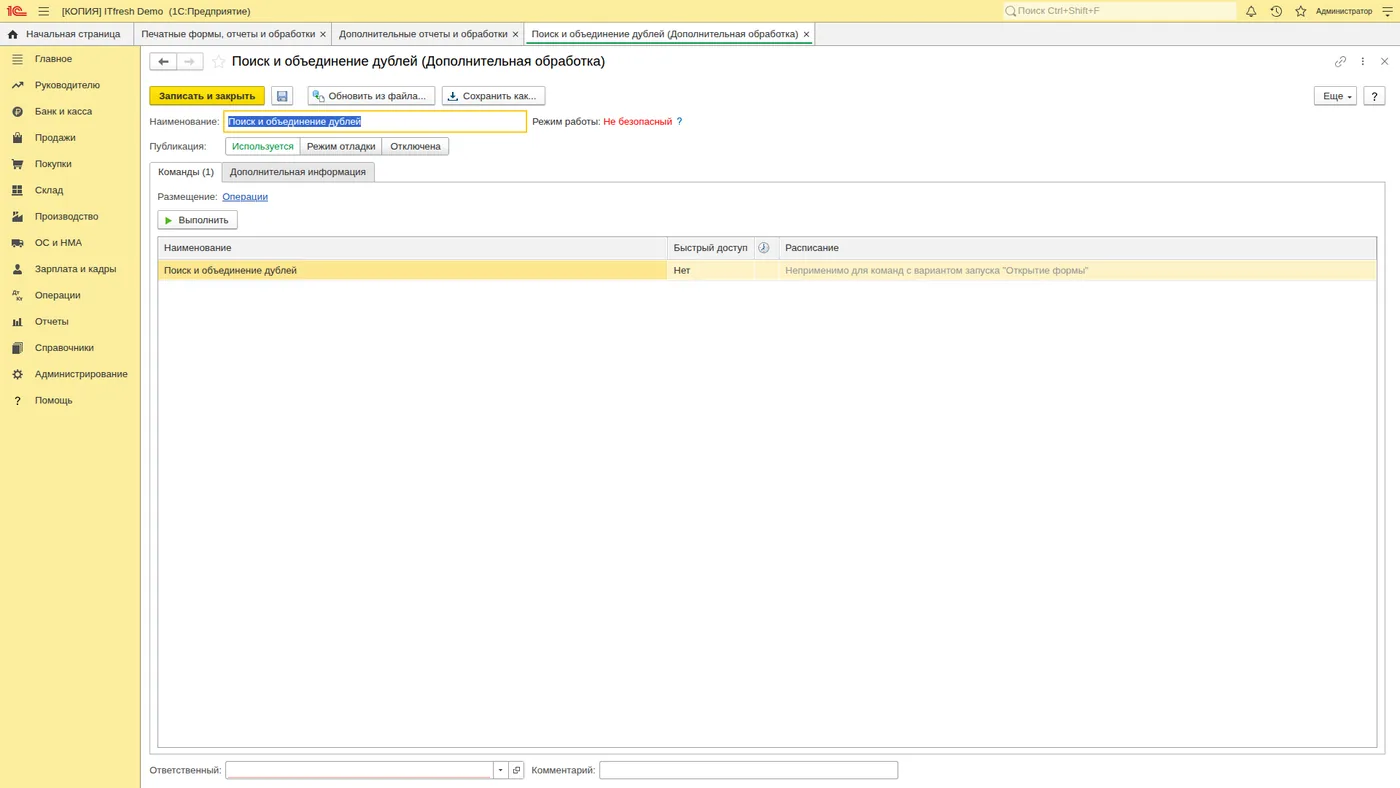Open the three-dot form options menu
The image size is (1400, 788).
1363,62
